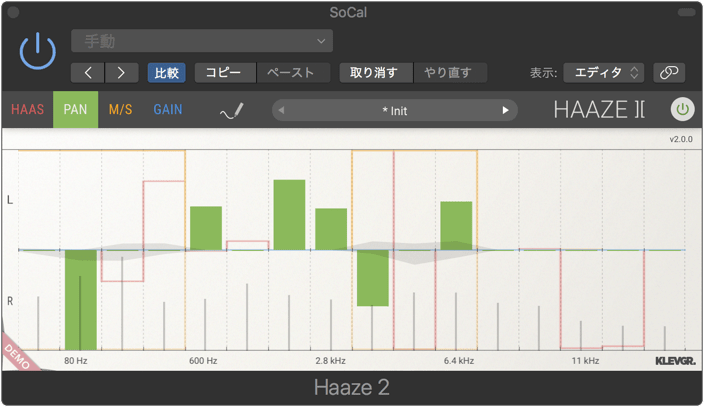
Task: Click the green pan bar above 2.8 kHz
Action: pos(331,229)
